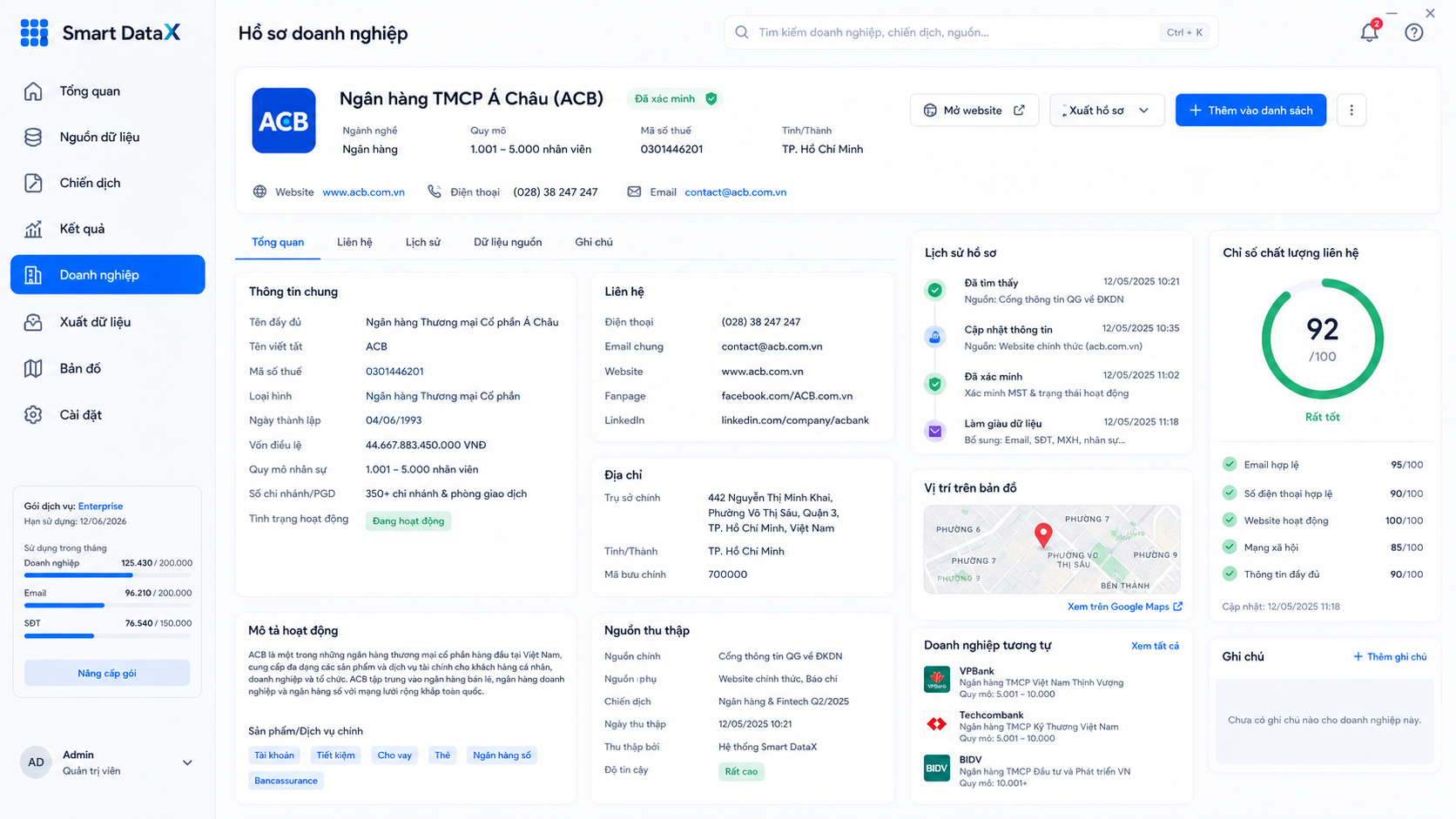Click the VPBank logo icon

click(x=937, y=680)
